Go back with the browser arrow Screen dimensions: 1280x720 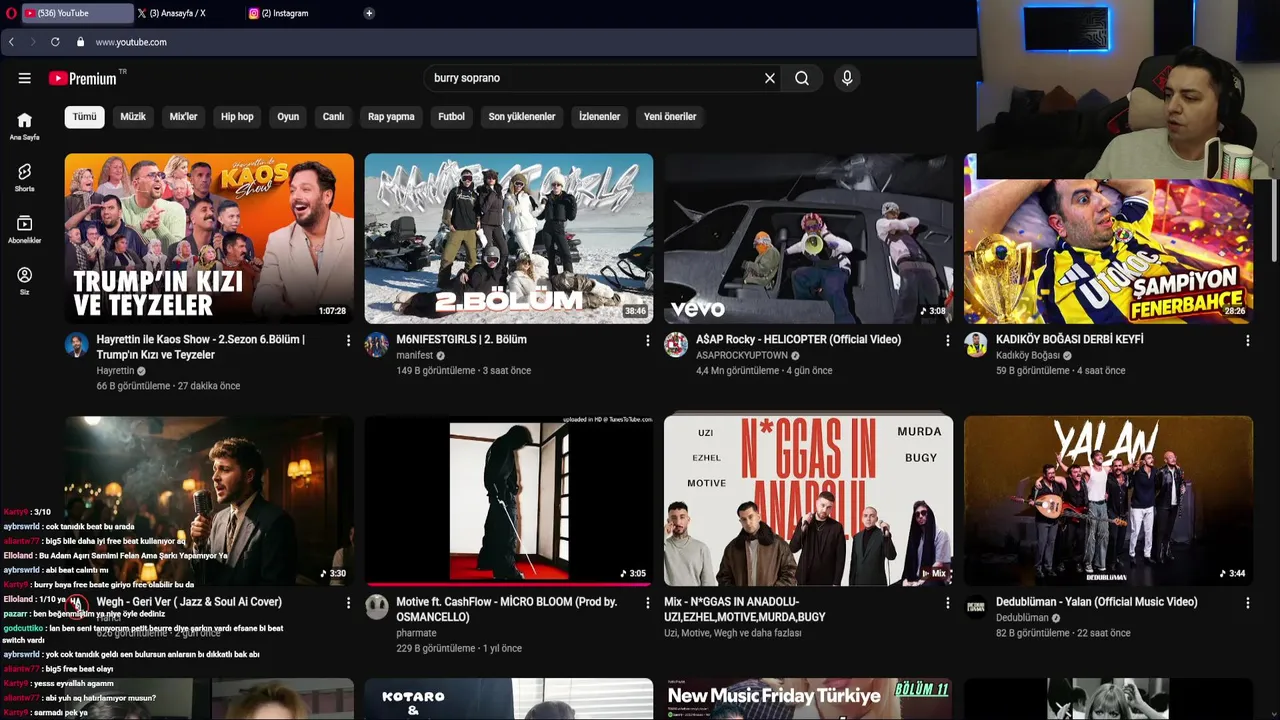pyautogui.click(x=11, y=42)
